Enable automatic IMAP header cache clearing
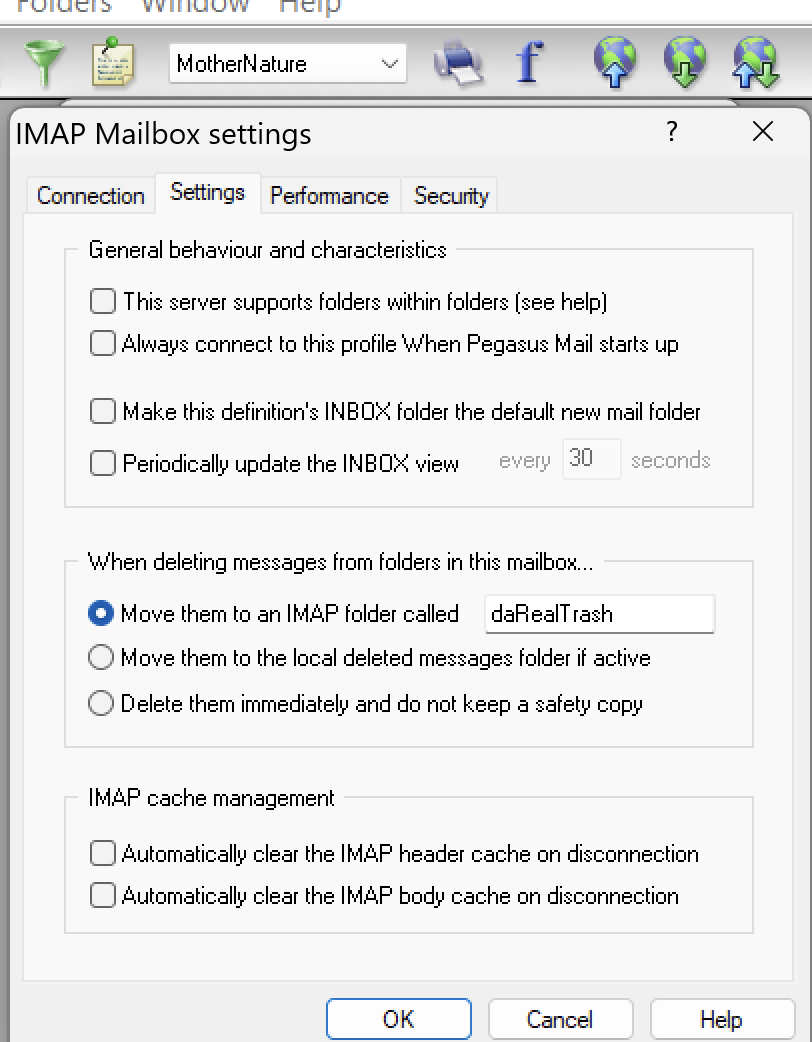Viewport: 812px width, 1042px height. [103, 853]
